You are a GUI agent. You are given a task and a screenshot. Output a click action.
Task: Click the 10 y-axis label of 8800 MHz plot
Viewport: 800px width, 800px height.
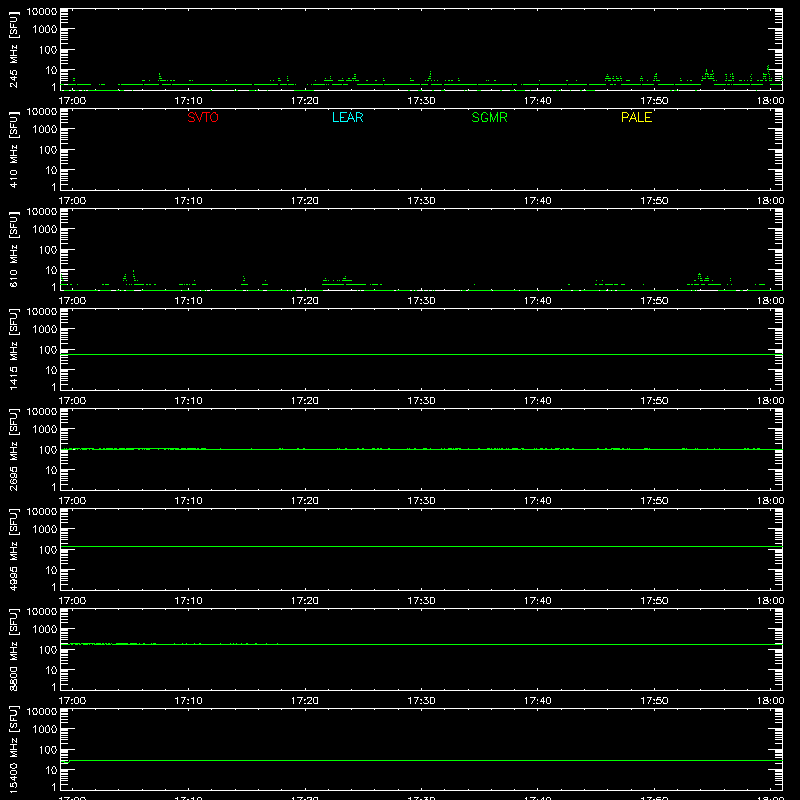(51, 670)
